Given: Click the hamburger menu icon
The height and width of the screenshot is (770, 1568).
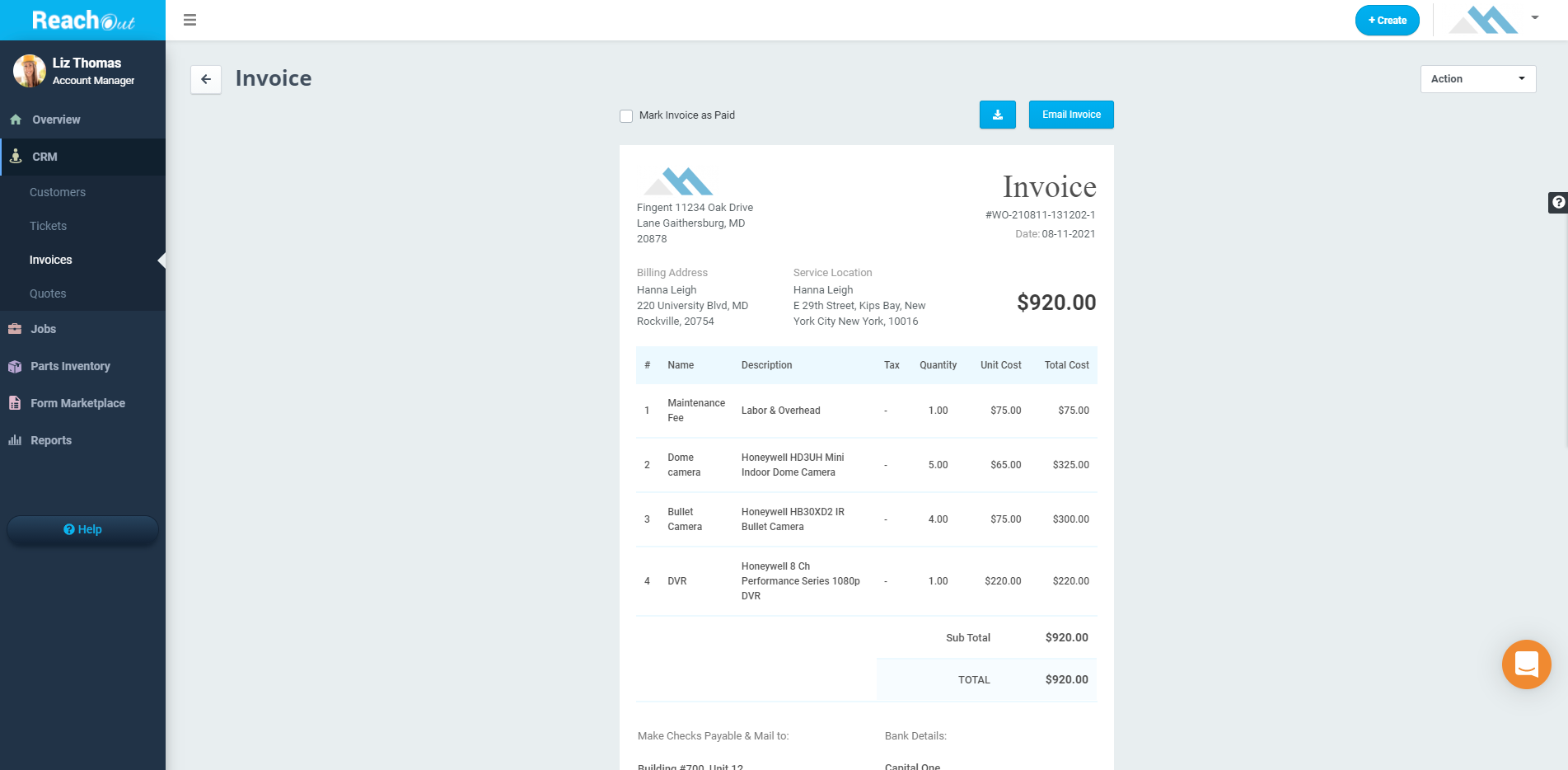Looking at the screenshot, I should (x=190, y=20).
